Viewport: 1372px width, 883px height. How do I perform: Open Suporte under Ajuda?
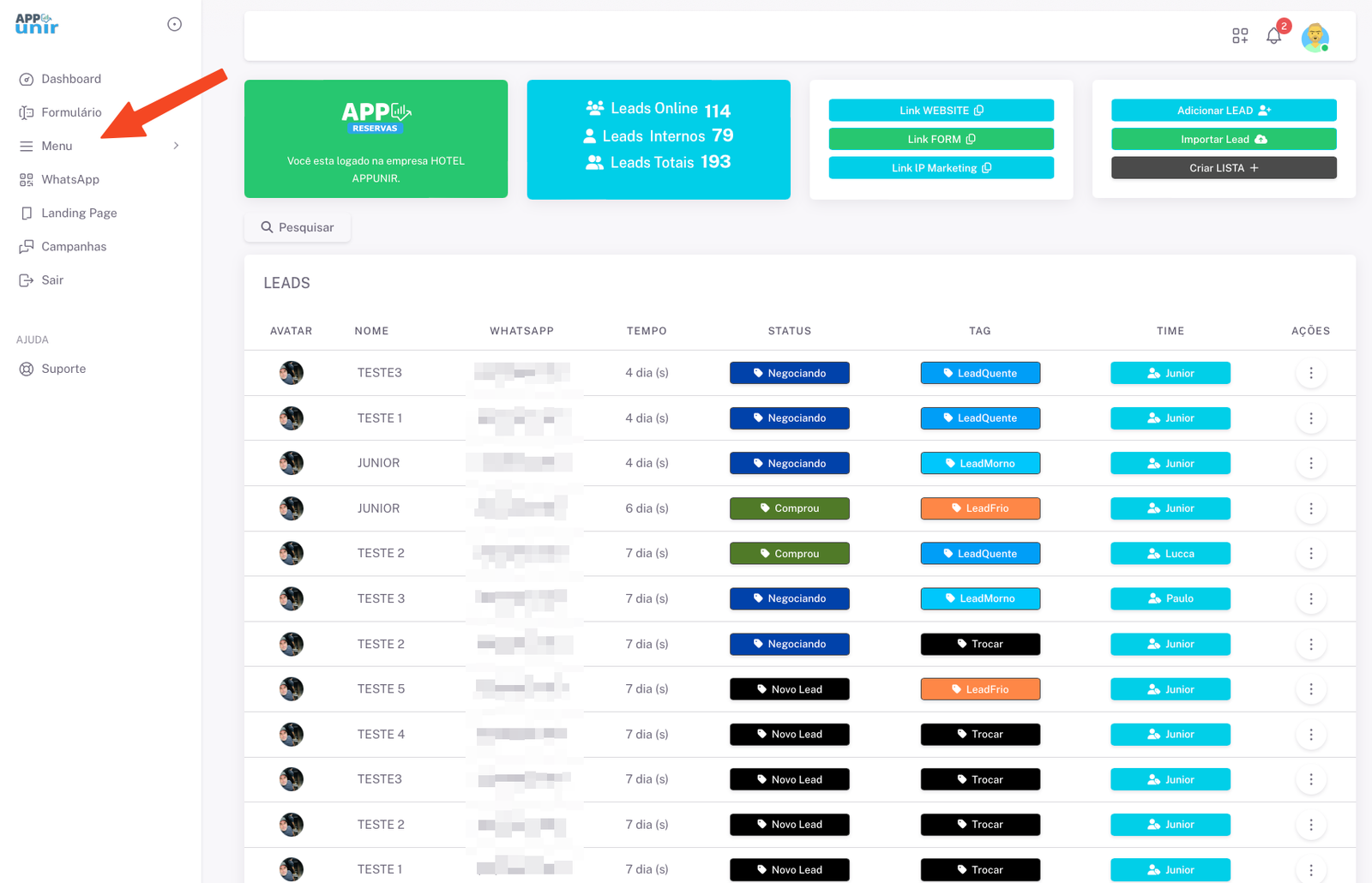pos(63,369)
